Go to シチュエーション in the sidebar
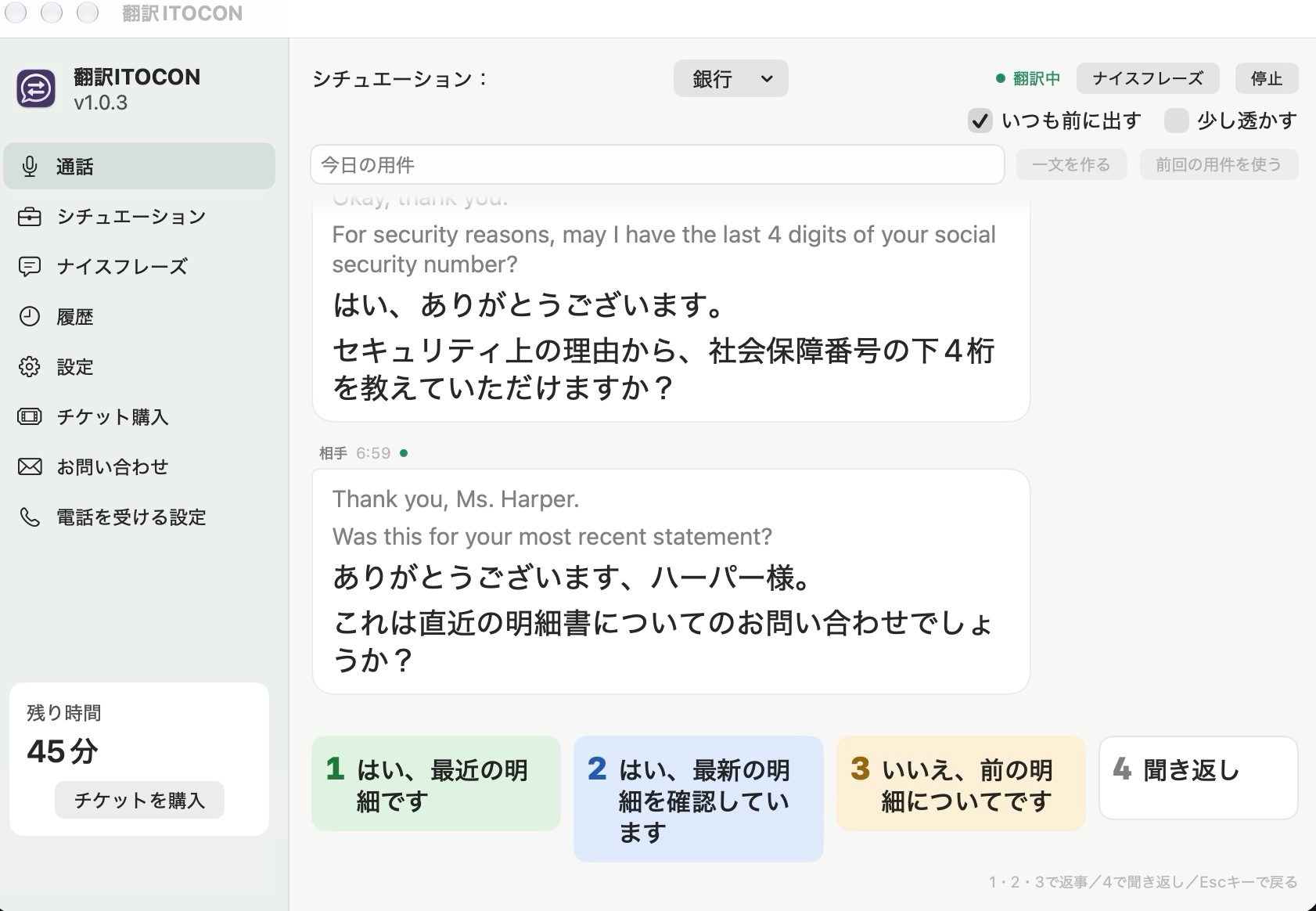This screenshot has height=911, width=1316. [139, 216]
